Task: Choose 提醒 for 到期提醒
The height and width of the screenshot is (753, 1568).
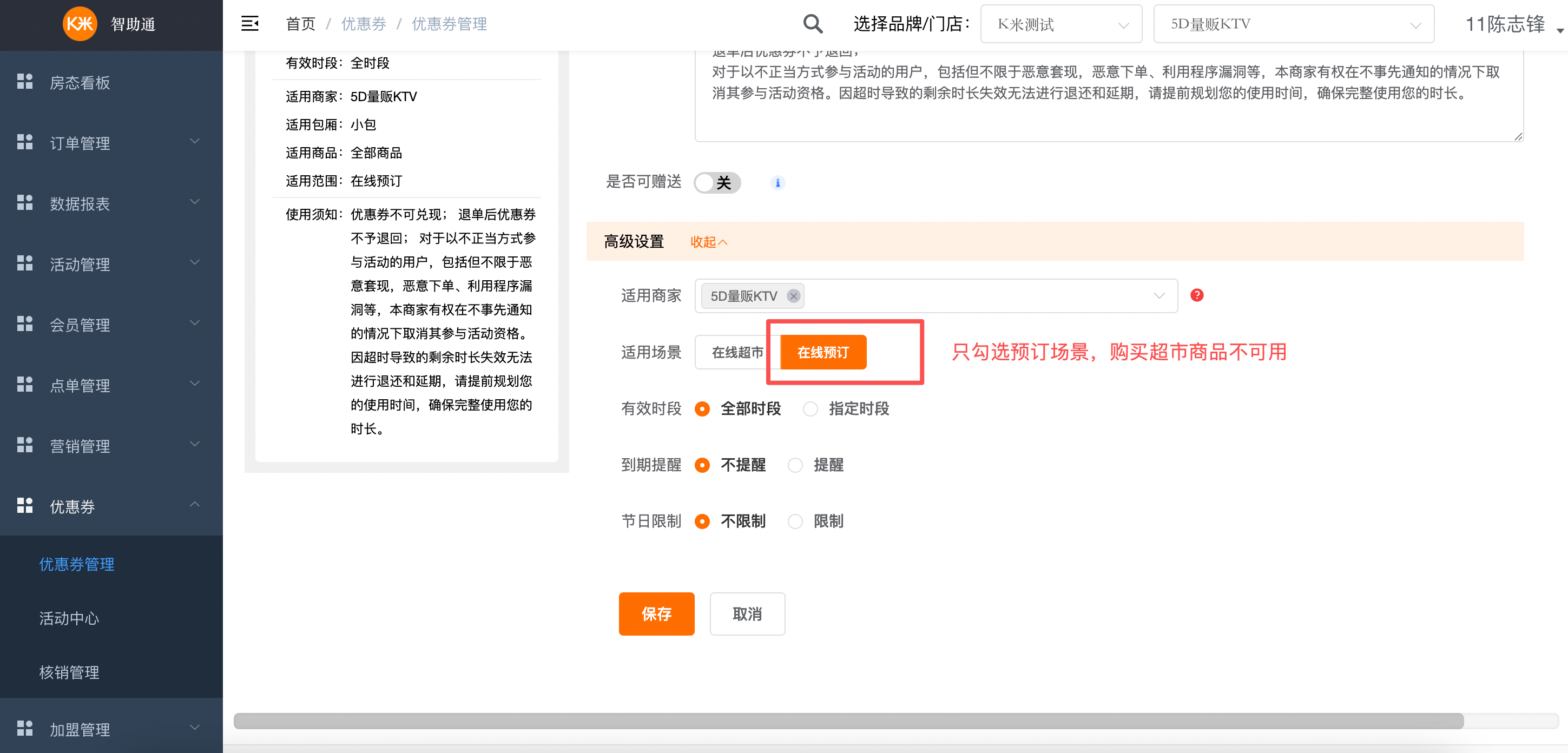Action: (795, 465)
